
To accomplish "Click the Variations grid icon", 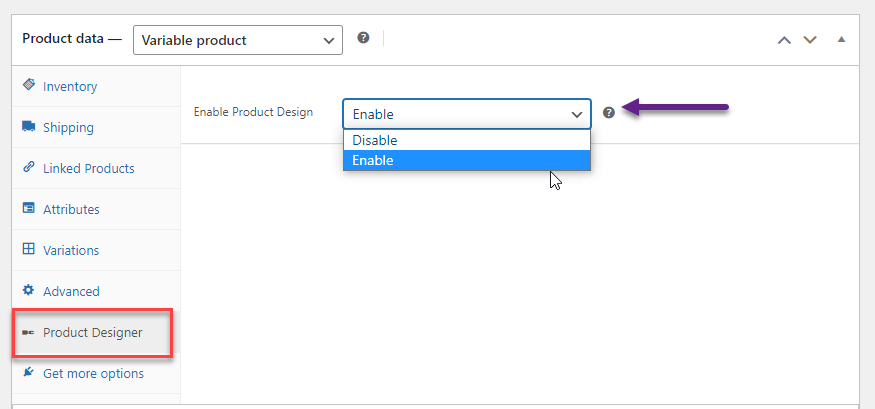I will tap(28, 249).
